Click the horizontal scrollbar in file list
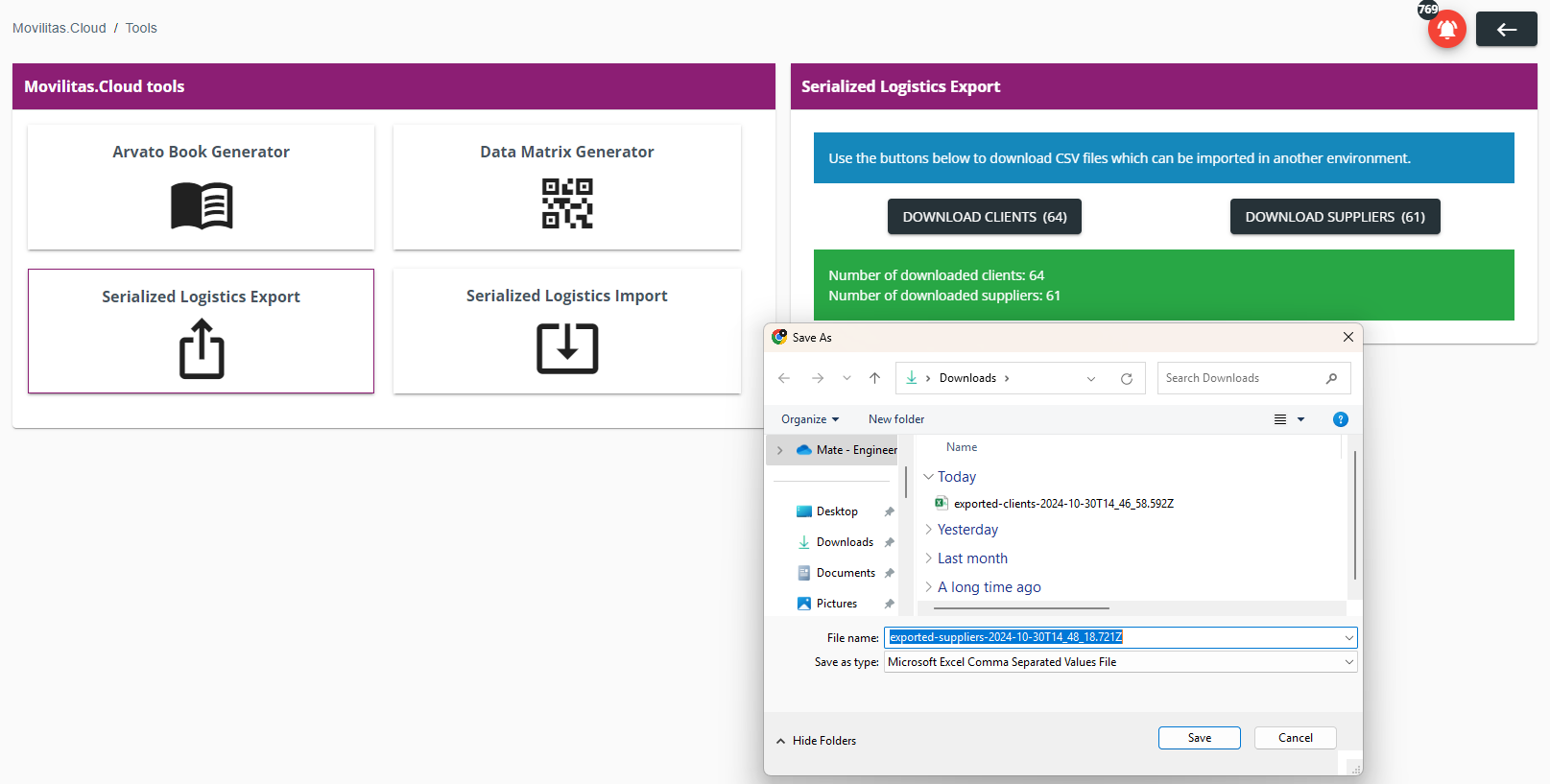The height and width of the screenshot is (784, 1550). (x=1021, y=608)
